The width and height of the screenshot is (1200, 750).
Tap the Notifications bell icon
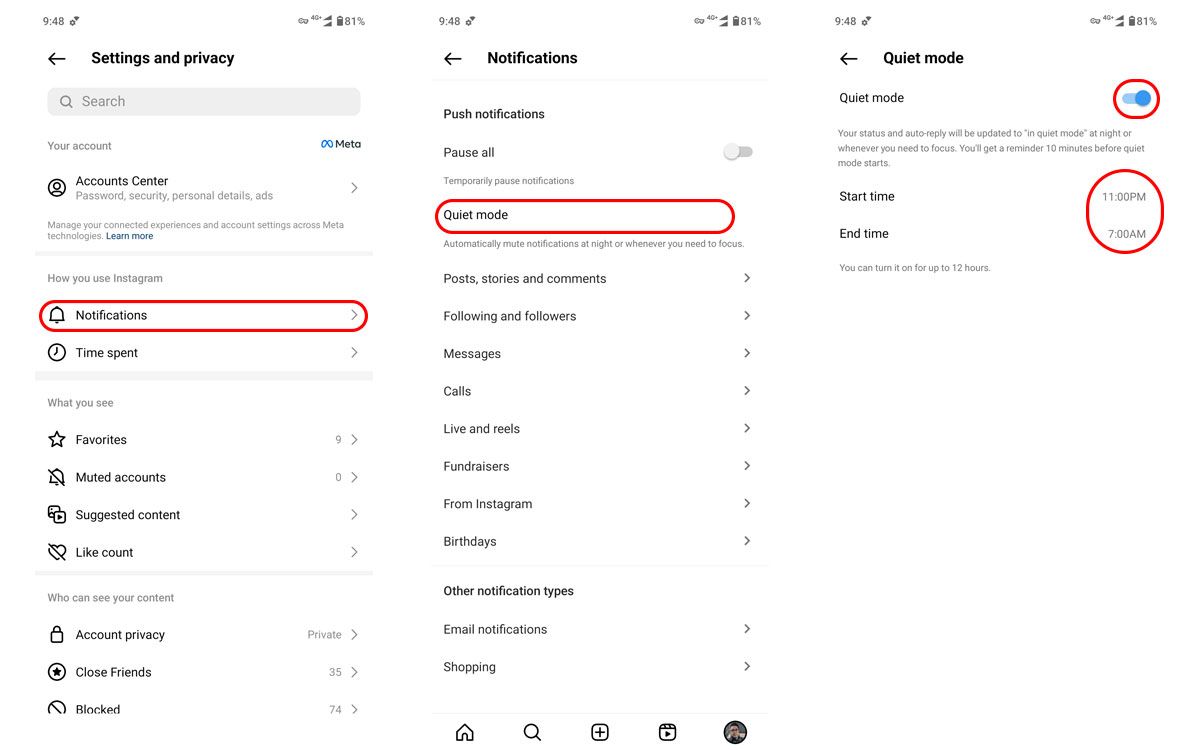(x=57, y=316)
